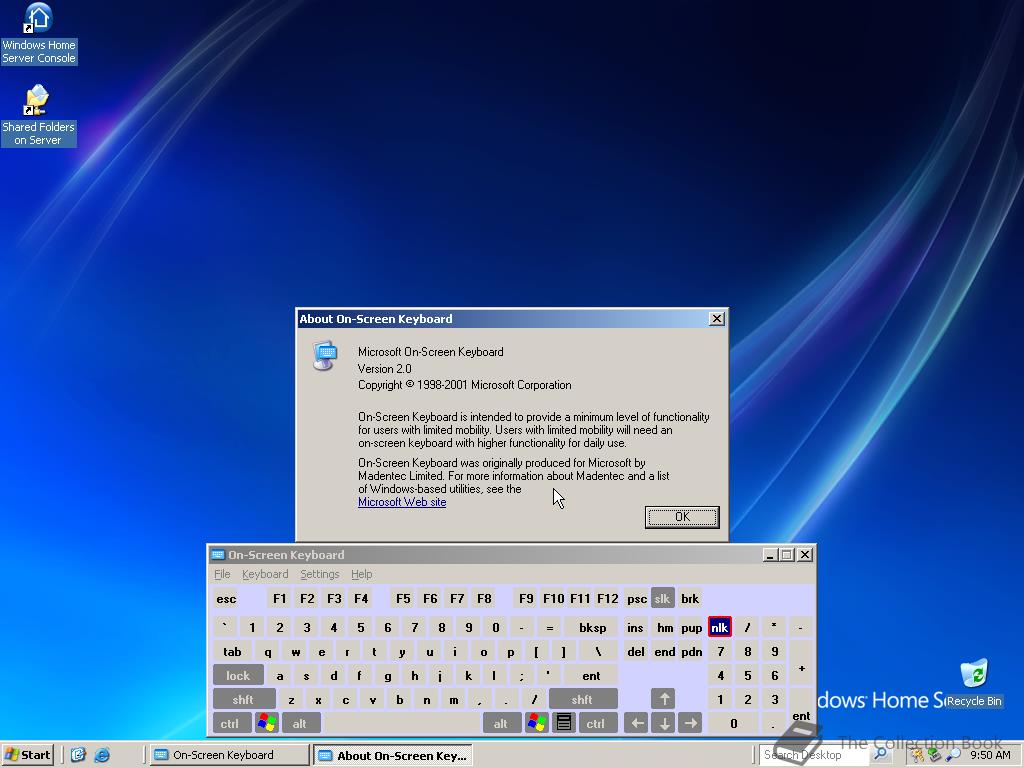The image size is (1024, 768).
Task: Click OK in About dialog
Action: [x=682, y=517]
